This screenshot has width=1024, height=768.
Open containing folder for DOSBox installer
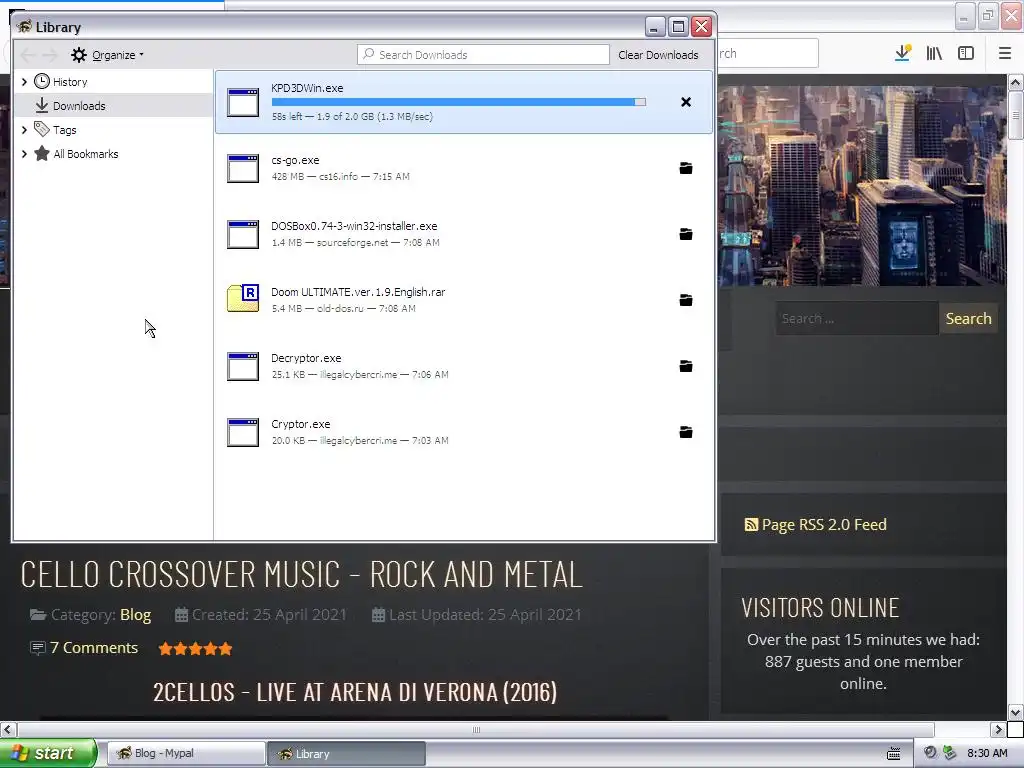tap(686, 234)
